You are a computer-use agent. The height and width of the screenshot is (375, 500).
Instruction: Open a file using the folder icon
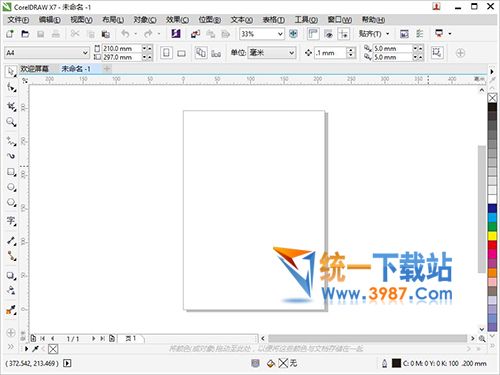coord(25,34)
